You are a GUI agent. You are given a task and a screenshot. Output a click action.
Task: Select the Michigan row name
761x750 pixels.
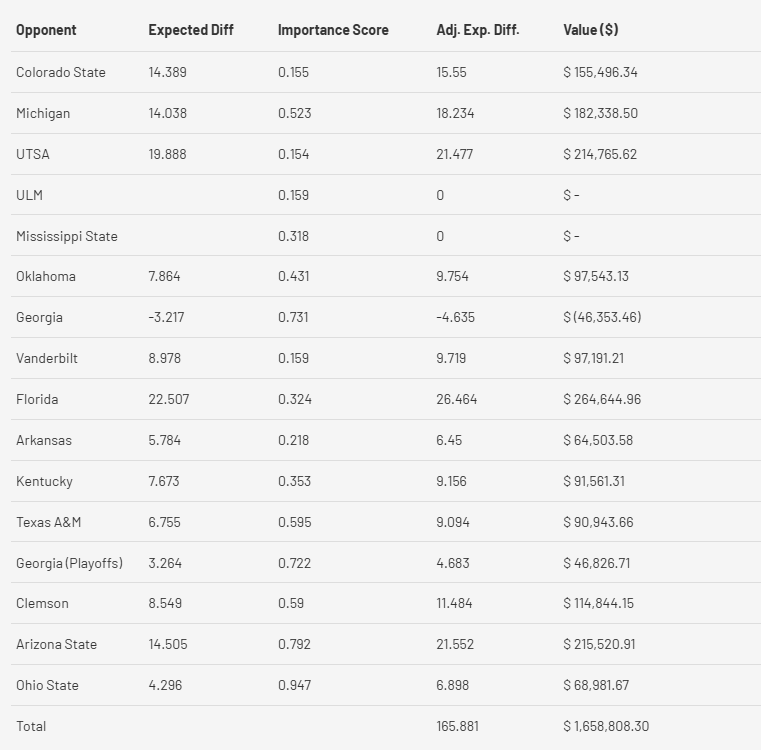[43, 113]
